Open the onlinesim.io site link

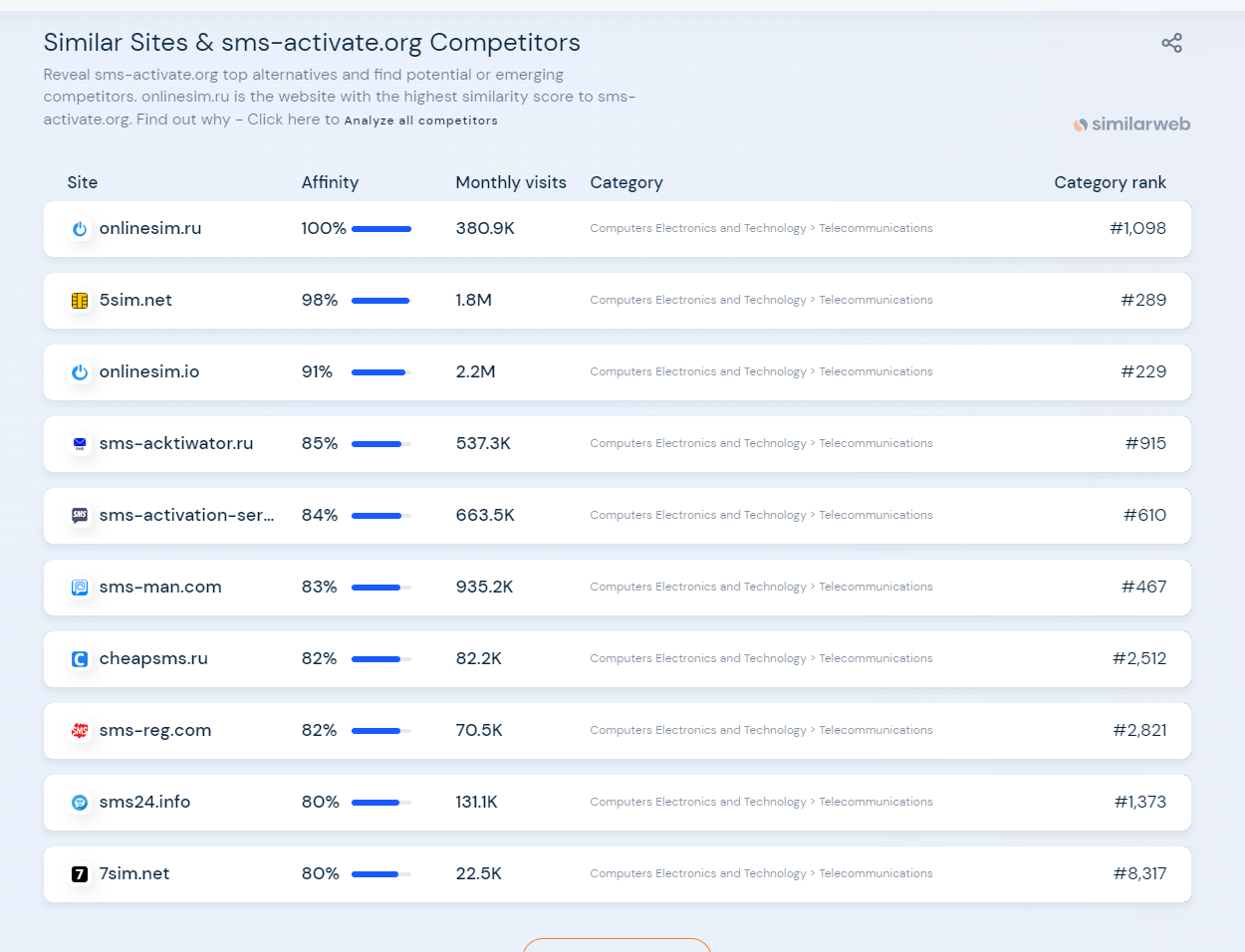point(149,371)
